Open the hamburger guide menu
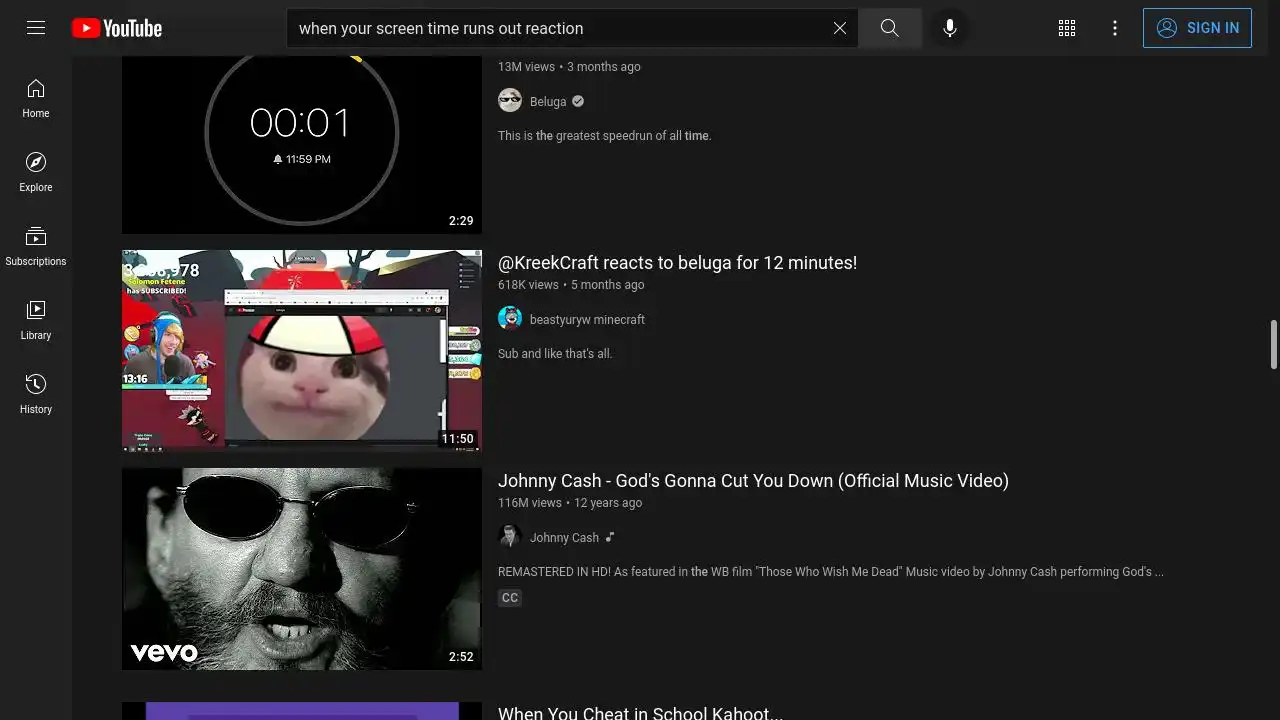1280x720 pixels. 36,28
